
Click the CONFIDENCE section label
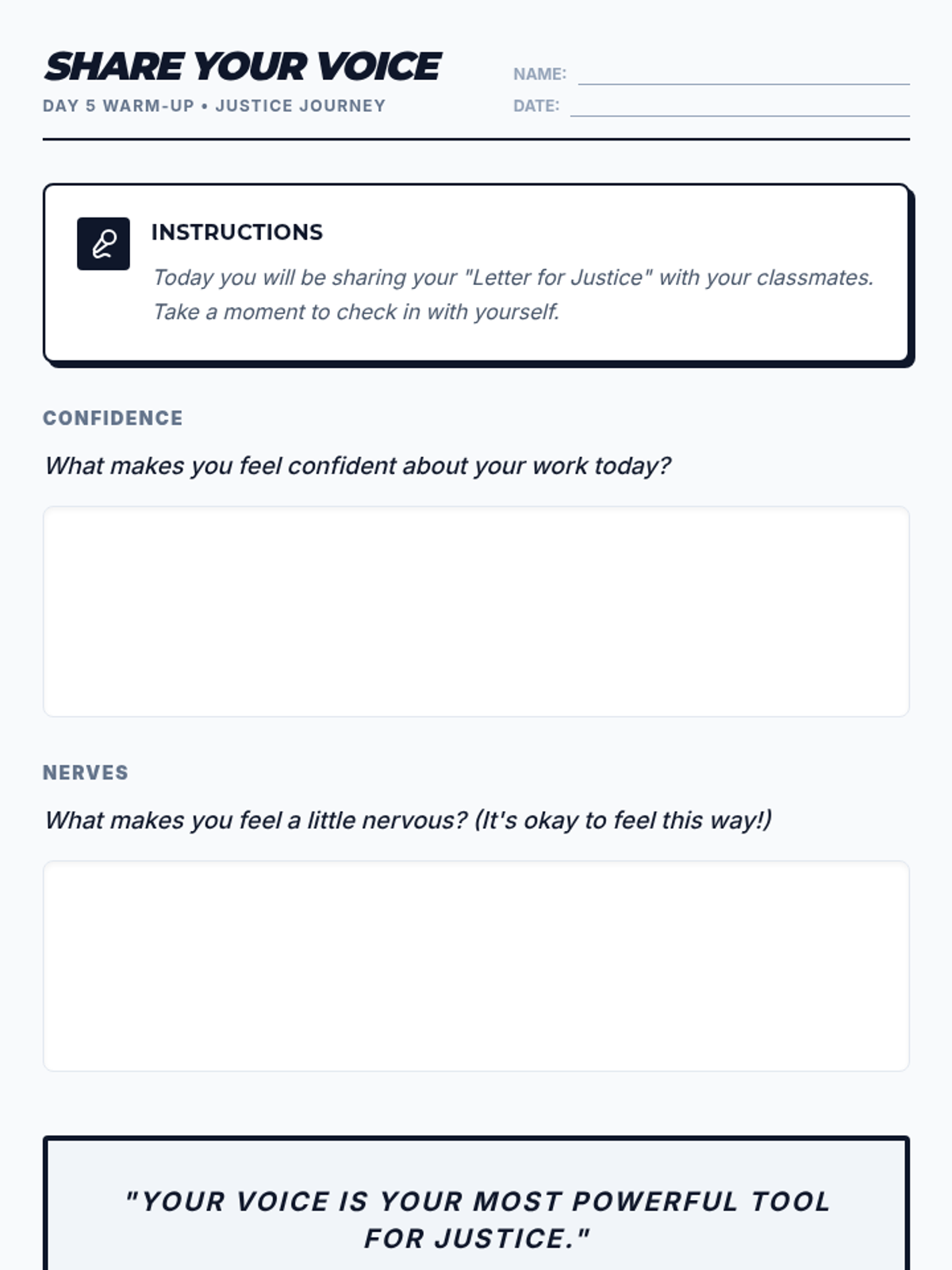113,418
